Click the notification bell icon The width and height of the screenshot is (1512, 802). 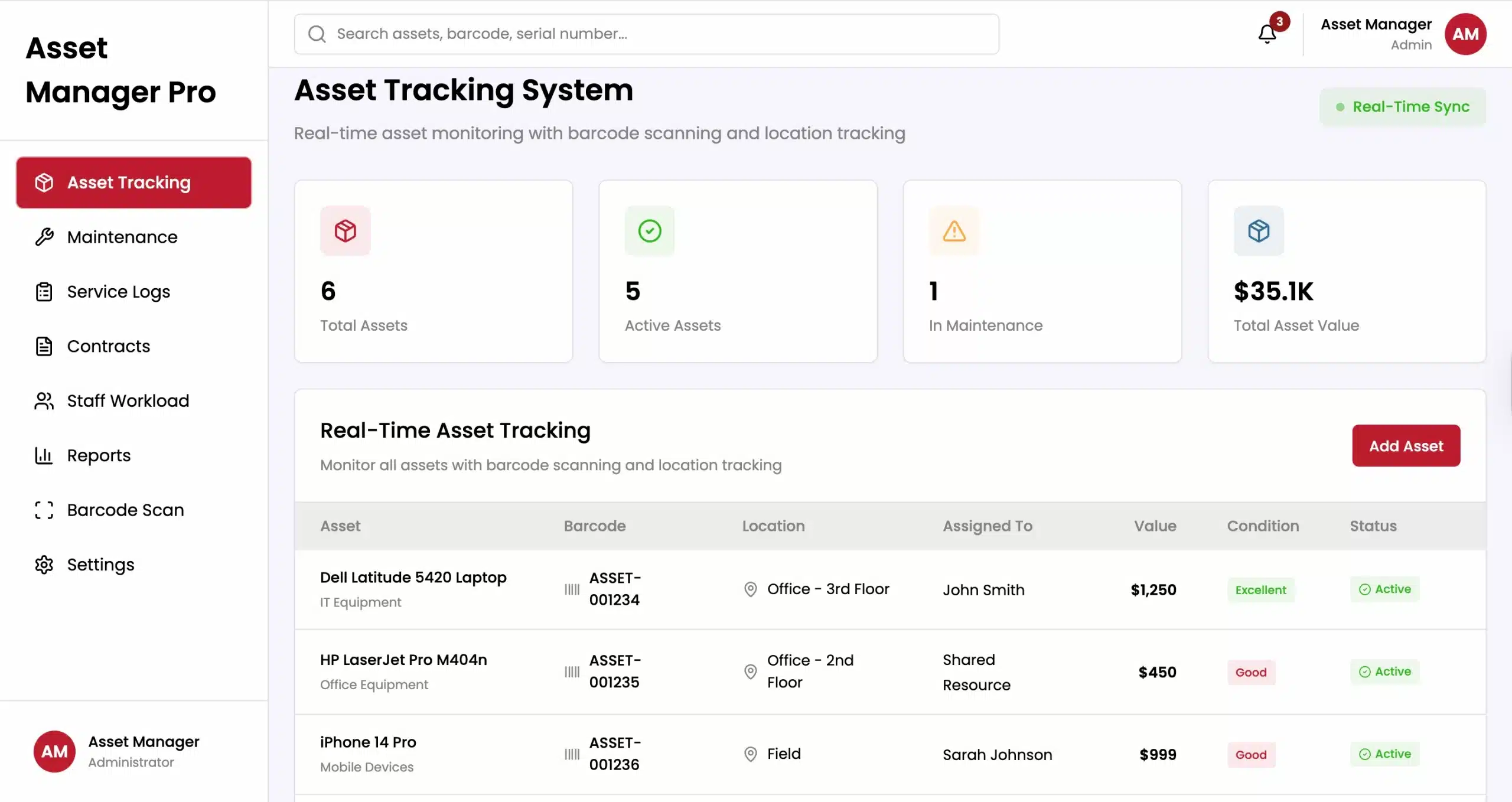[x=1267, y=34]
